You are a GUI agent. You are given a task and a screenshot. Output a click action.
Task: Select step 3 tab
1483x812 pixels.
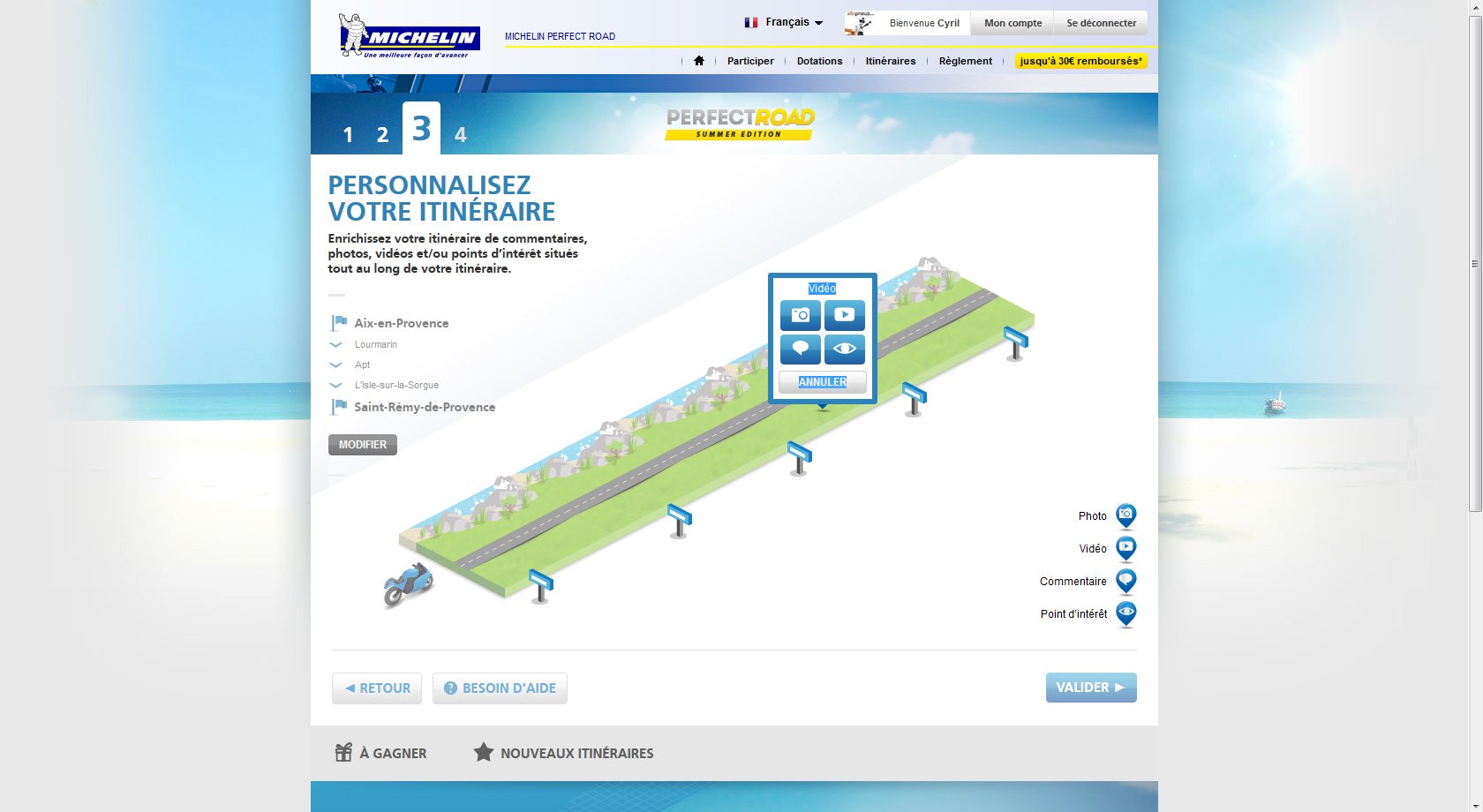coord(421,128)
